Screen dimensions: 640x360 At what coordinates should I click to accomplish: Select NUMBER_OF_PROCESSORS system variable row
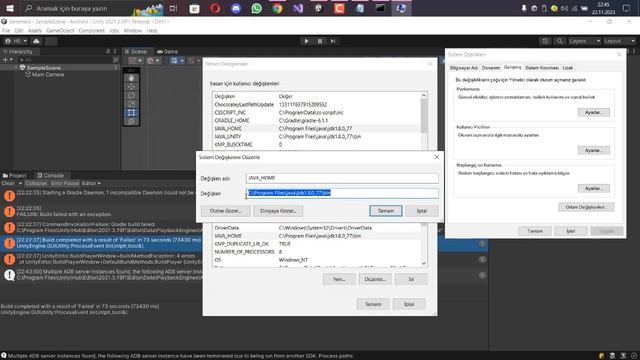click(x=316, y=252)
